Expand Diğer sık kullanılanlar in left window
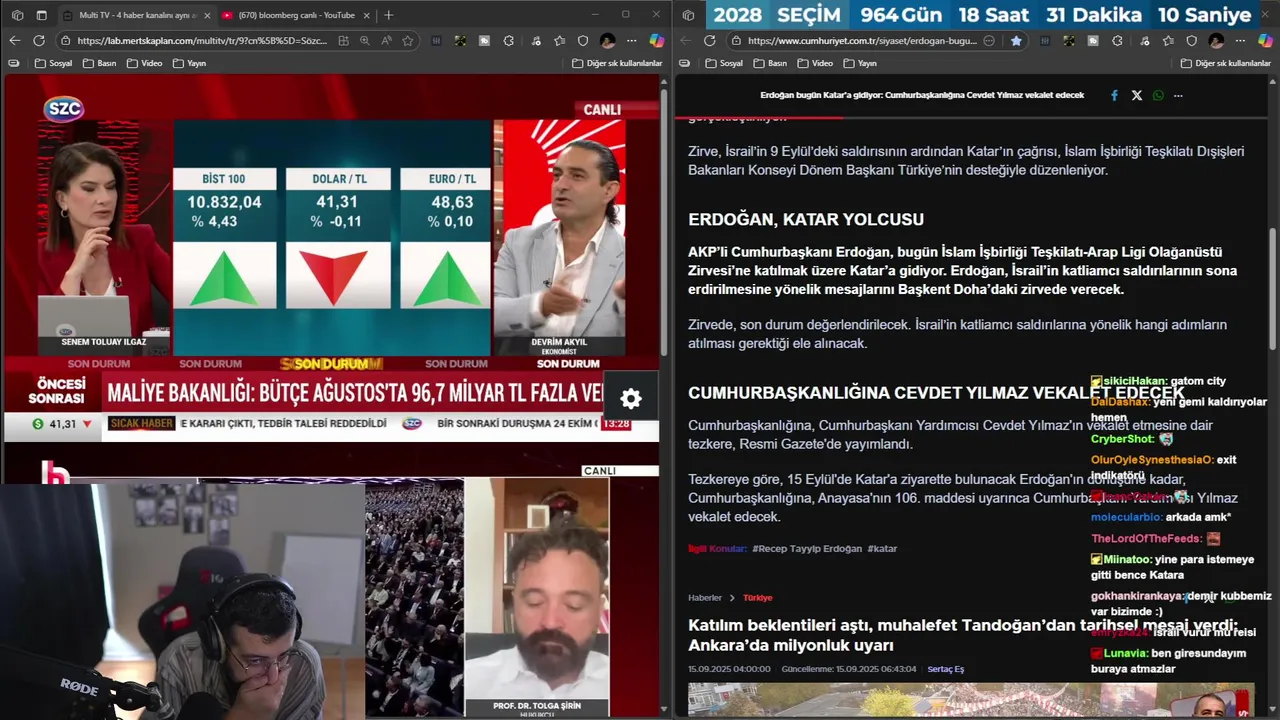 click(x=617, y=63)
